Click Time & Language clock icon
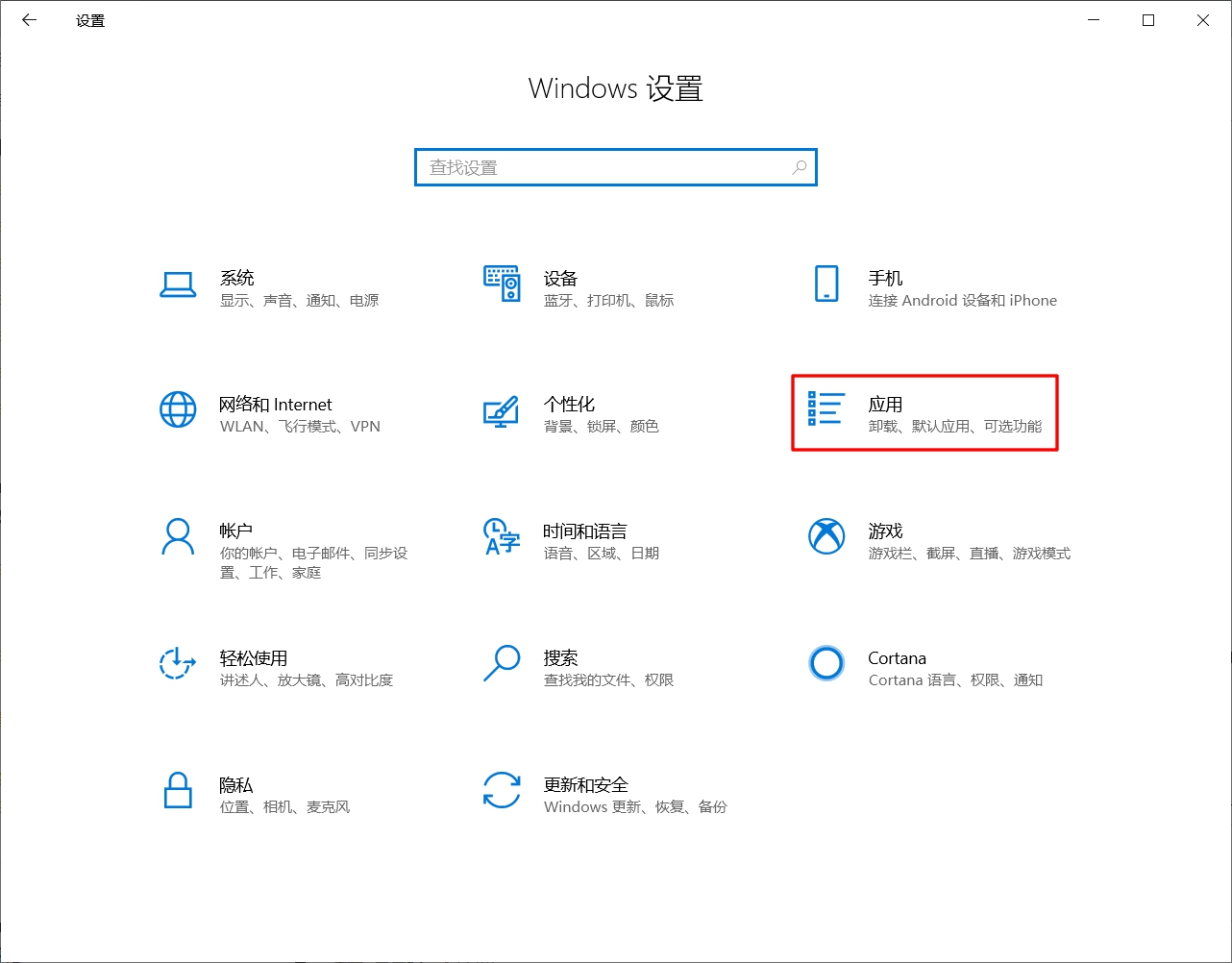The image size is (1232, 963). click(x=501, y=537)
